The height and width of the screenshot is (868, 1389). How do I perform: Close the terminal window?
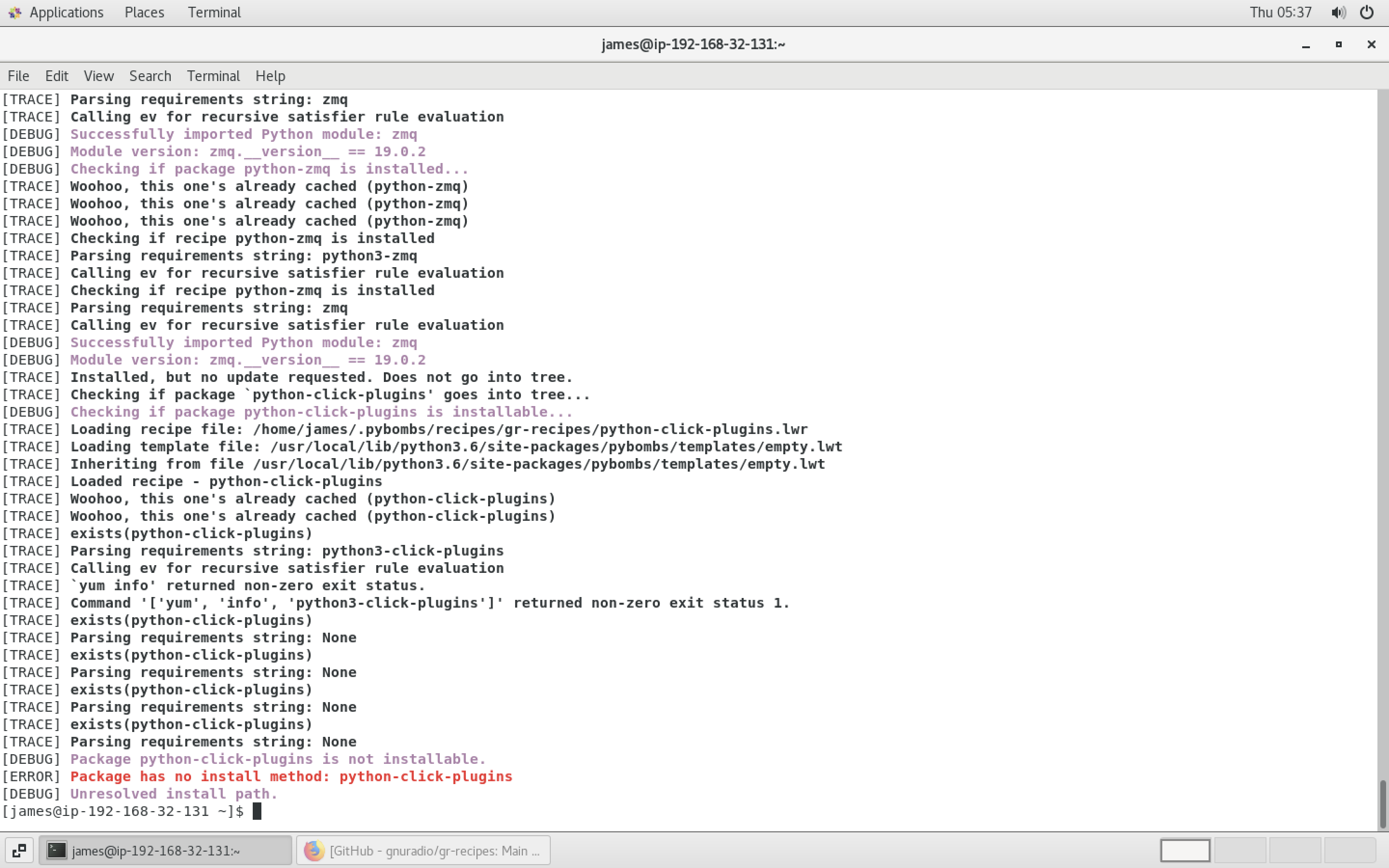click(1371, 45)
